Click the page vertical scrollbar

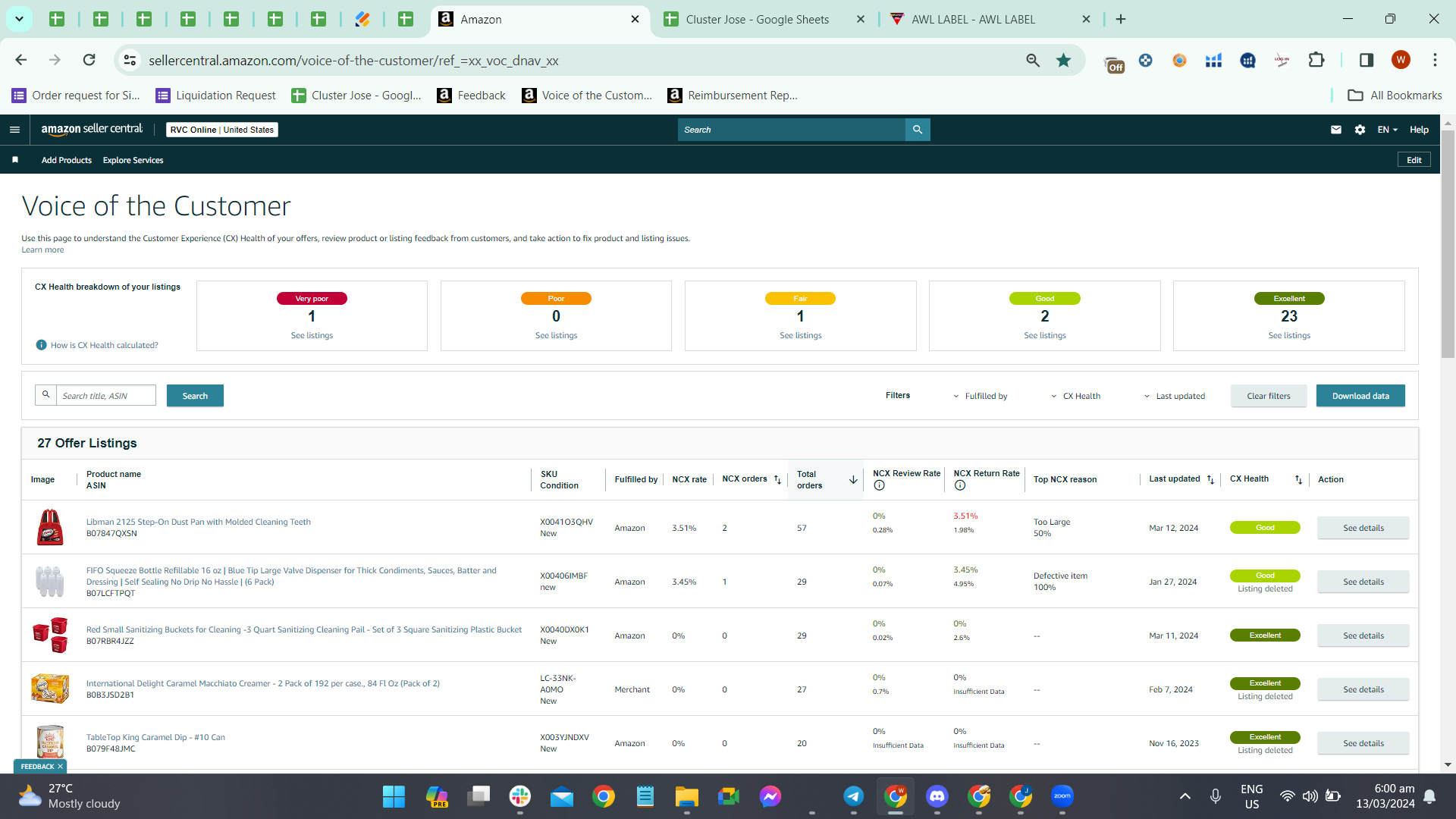coord(1448,243)
